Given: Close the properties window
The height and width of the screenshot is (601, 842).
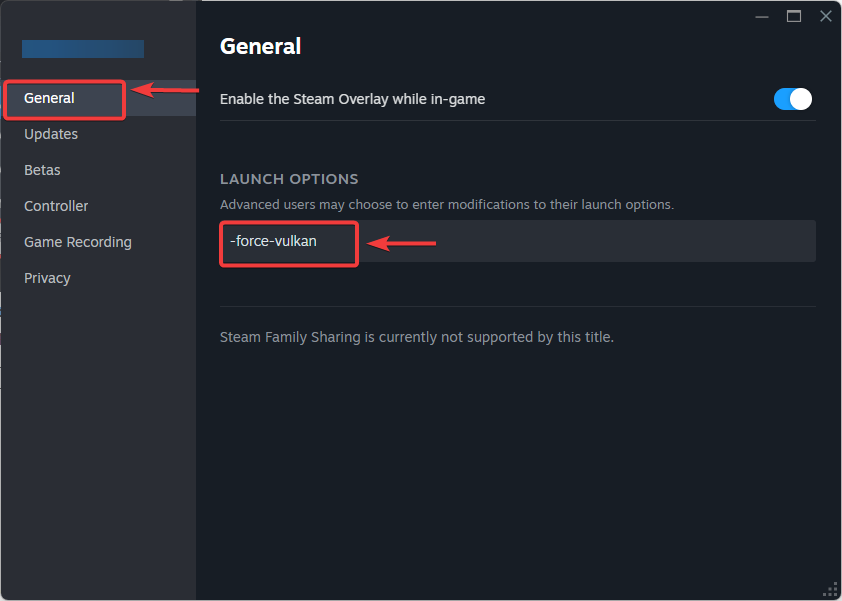Looking at the screenshot, I should click(825, 16).
